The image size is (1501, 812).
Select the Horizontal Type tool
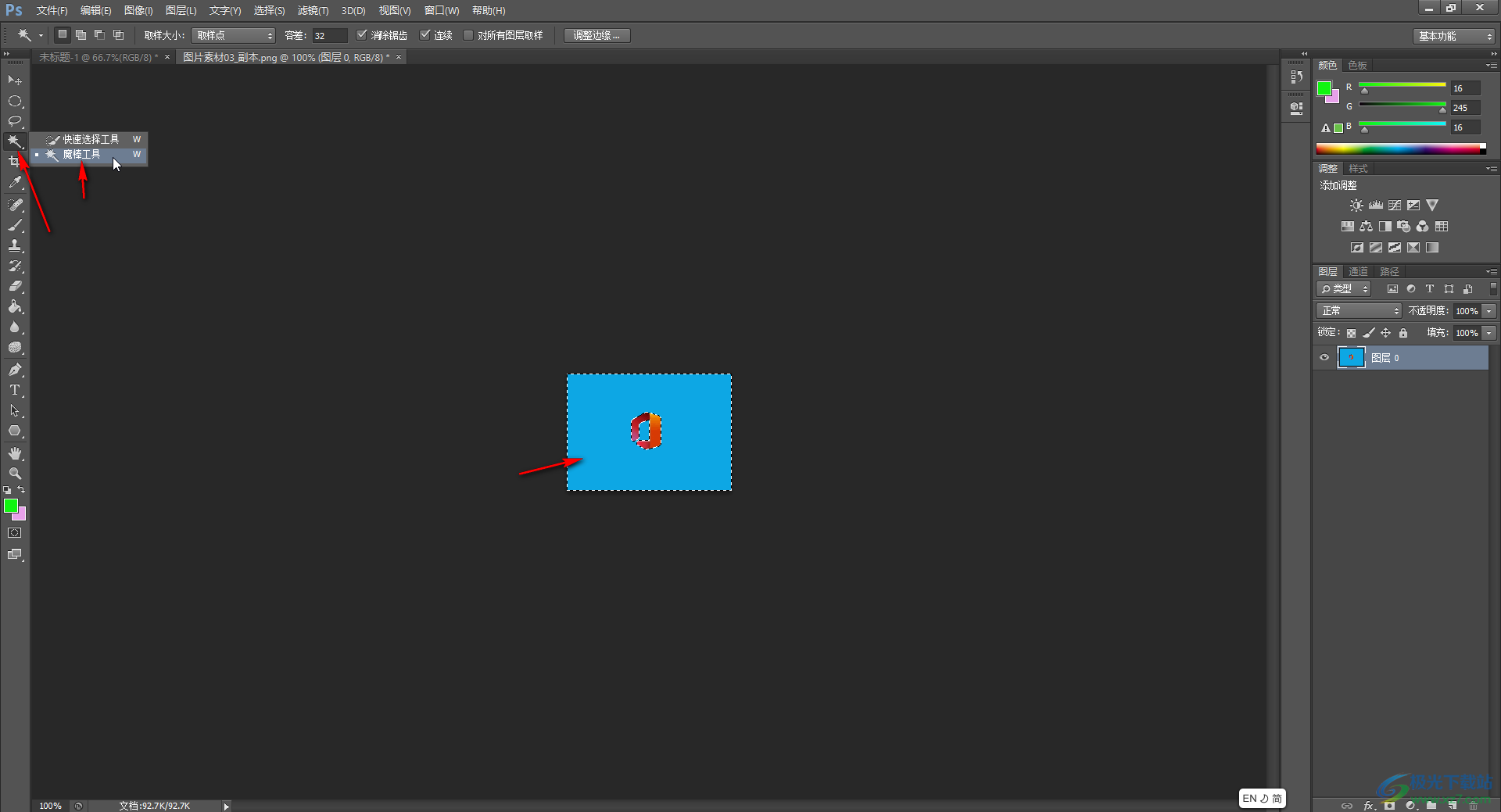[x=15, y=390]
